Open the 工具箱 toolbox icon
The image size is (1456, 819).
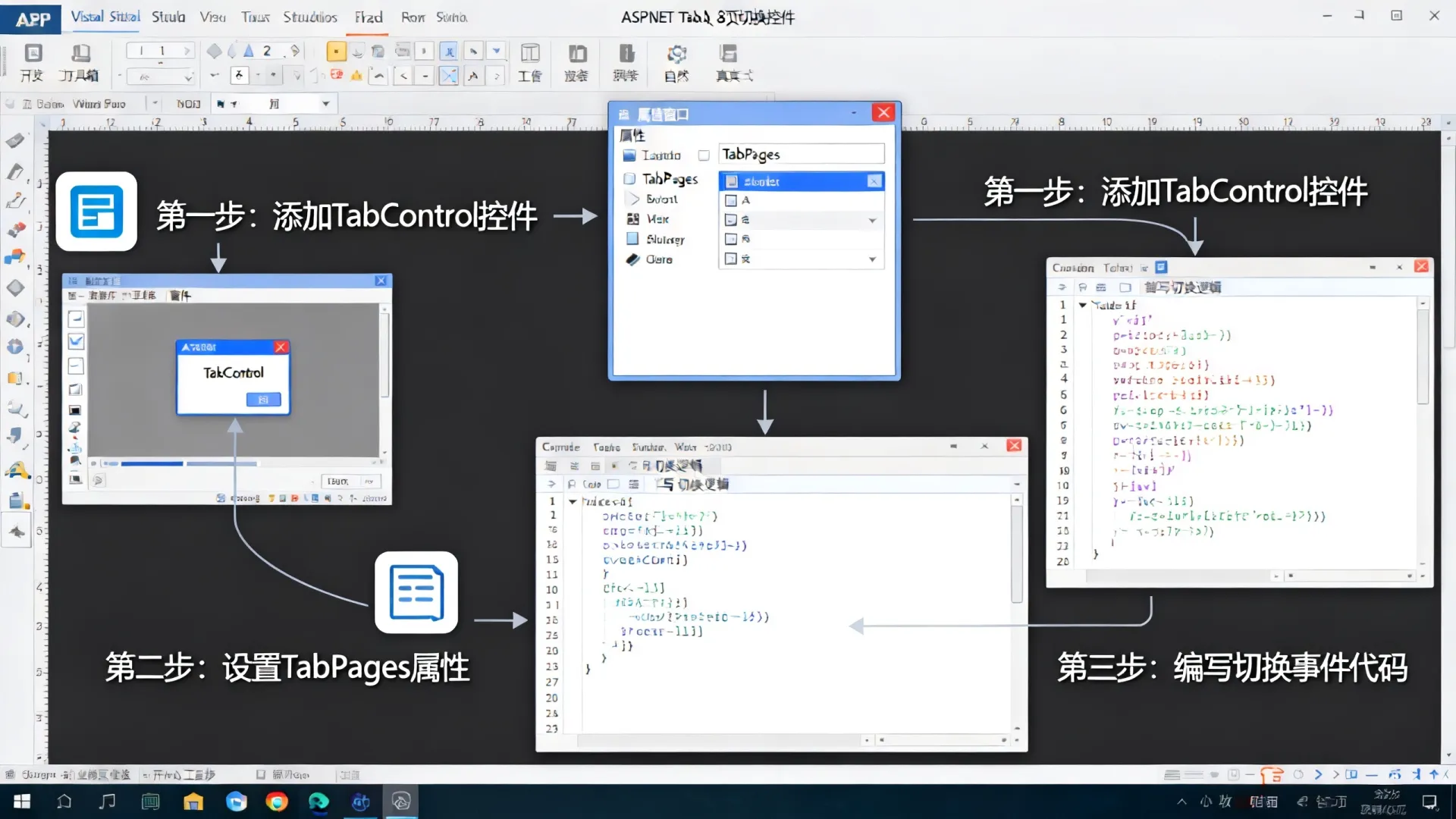80,54
